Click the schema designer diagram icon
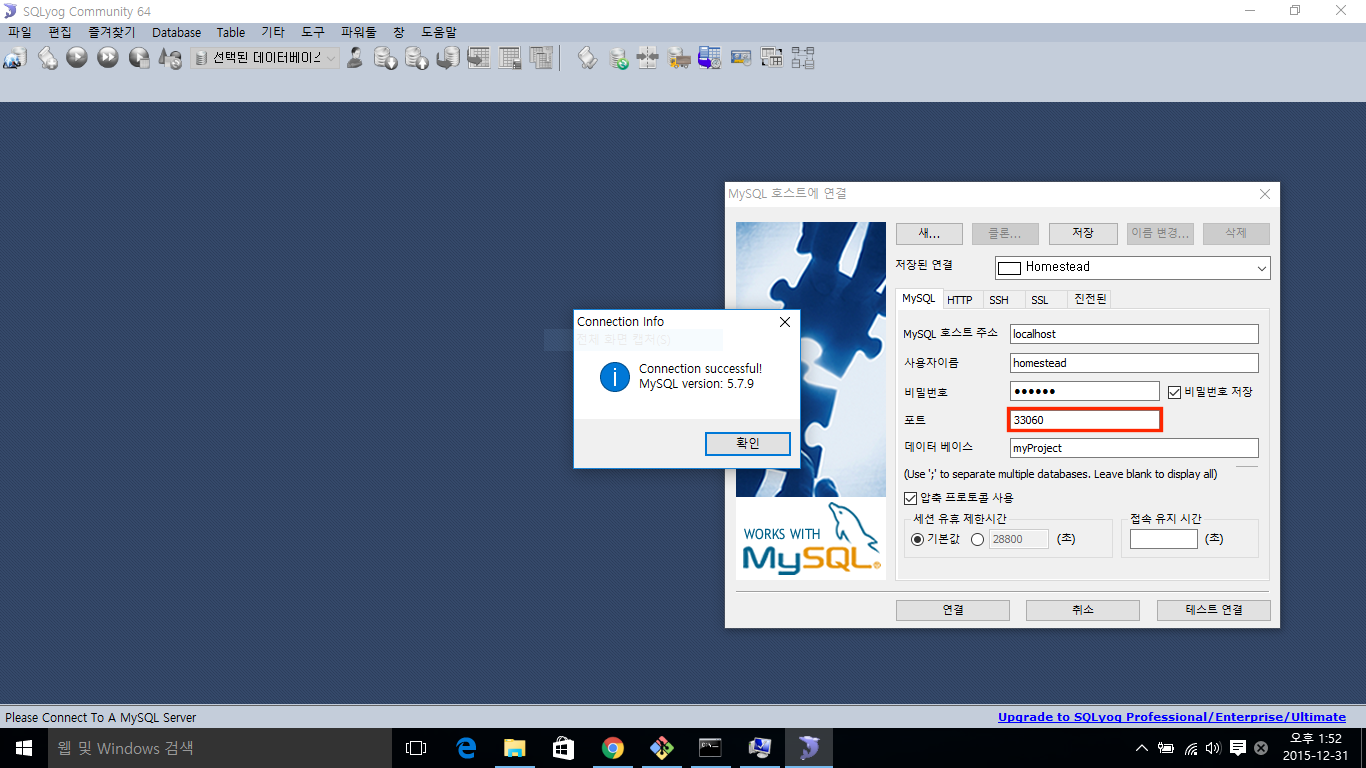Image resolution: width=1366 pixels, height=768 pixels. click(802, 58)
